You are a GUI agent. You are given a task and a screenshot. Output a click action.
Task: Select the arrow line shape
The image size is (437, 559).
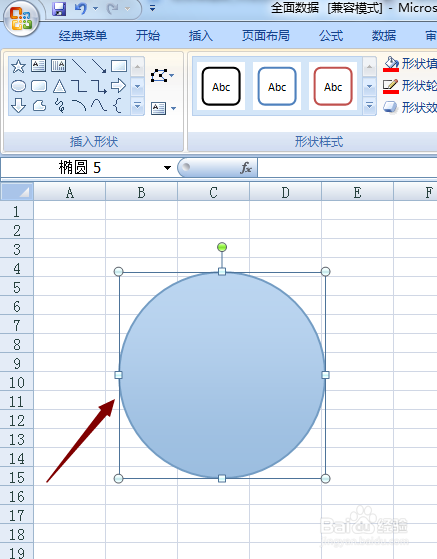99,66
